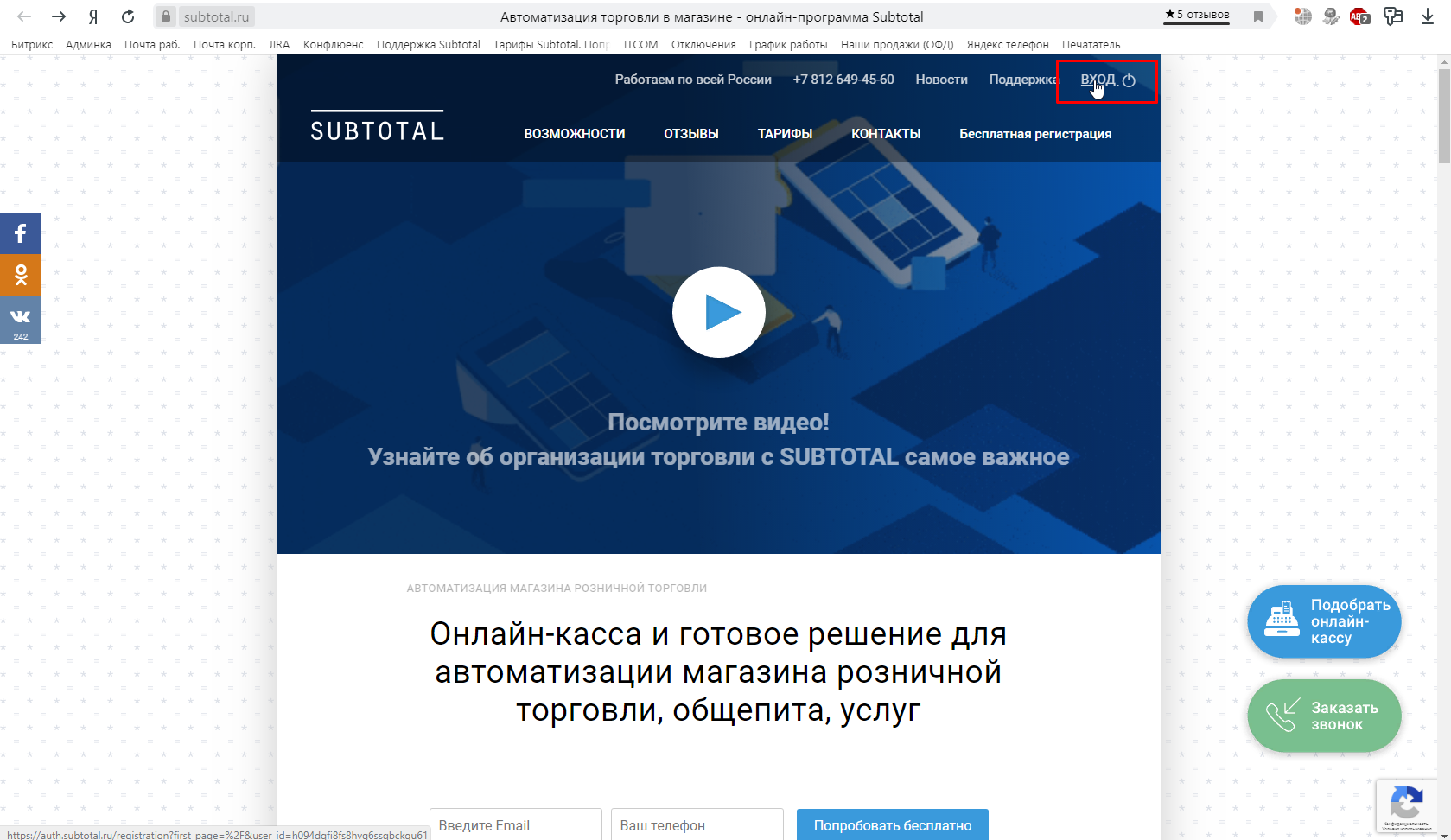Open the downloads arrow icon
The image size is (1451, 840).
[x=1428, y=16]
